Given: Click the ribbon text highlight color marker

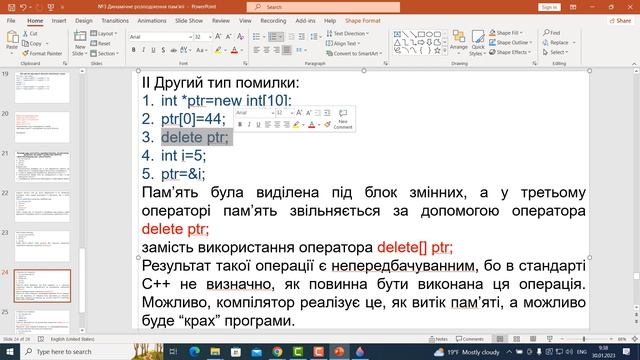Looking at the screenshot, I should (x=218, y=50).
